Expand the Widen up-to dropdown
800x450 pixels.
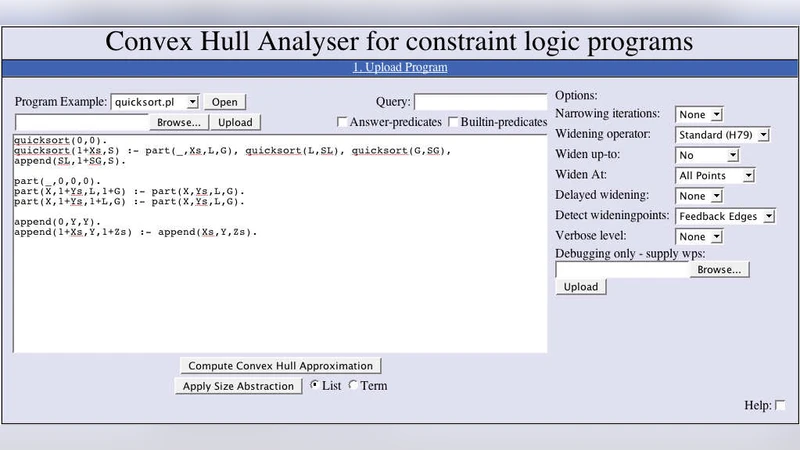(707, 156)
